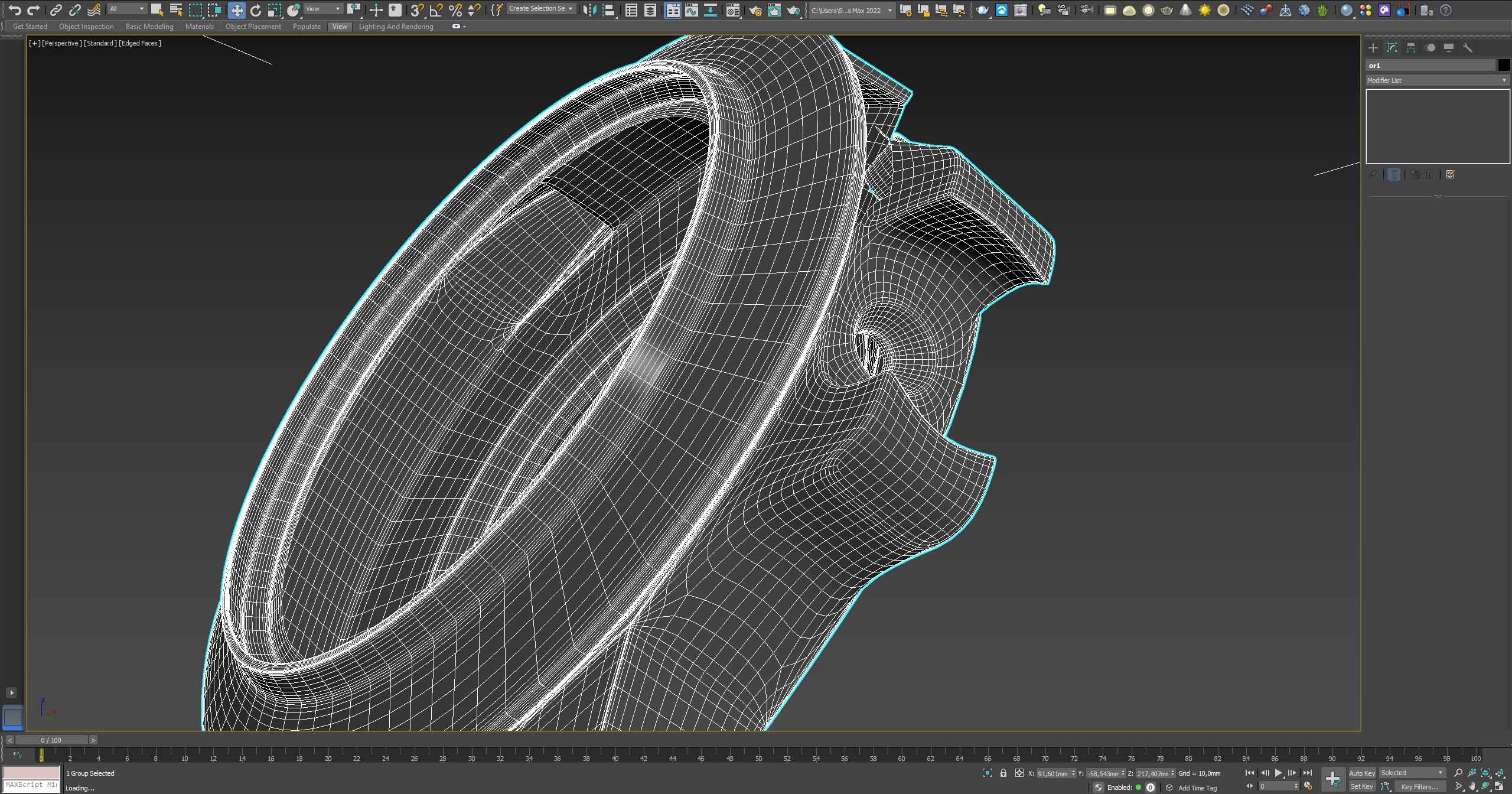Viewport: 1512px width, 794px height.
Task: Go to the end frame
Action: [1307, 773]
